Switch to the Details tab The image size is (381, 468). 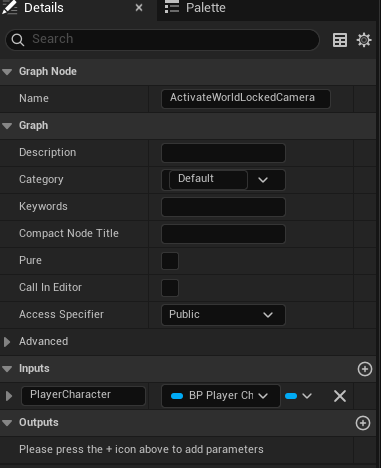point(44,8)
